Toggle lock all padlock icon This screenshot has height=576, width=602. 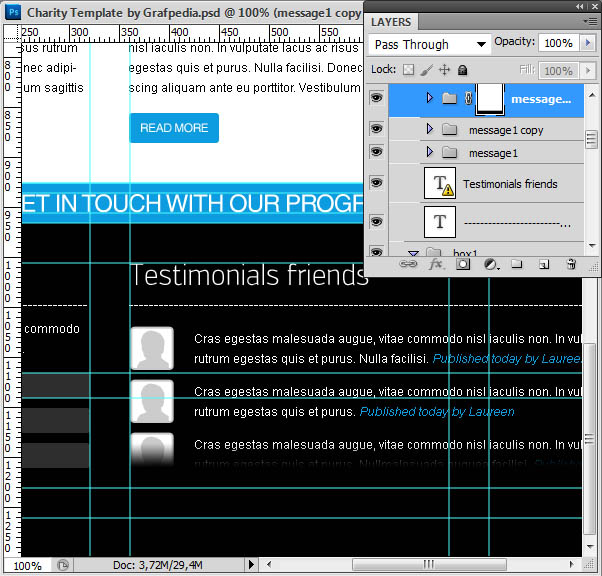pyautogui.click(x=463, y=70)
